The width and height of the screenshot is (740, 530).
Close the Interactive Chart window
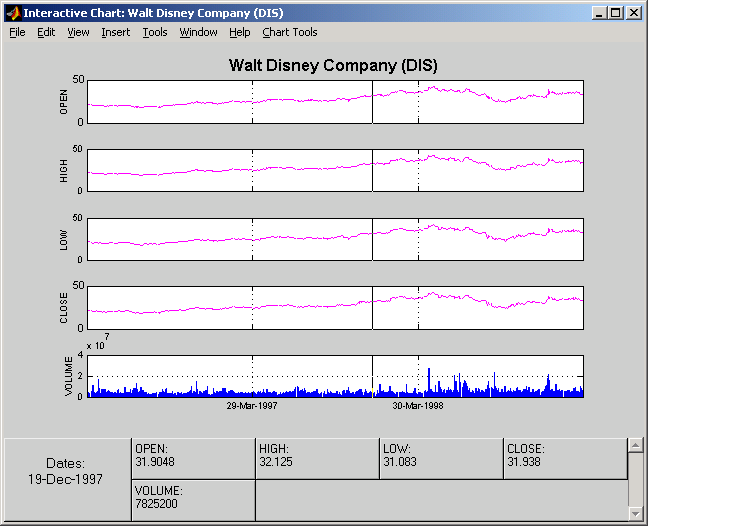(x=634, y=13)
